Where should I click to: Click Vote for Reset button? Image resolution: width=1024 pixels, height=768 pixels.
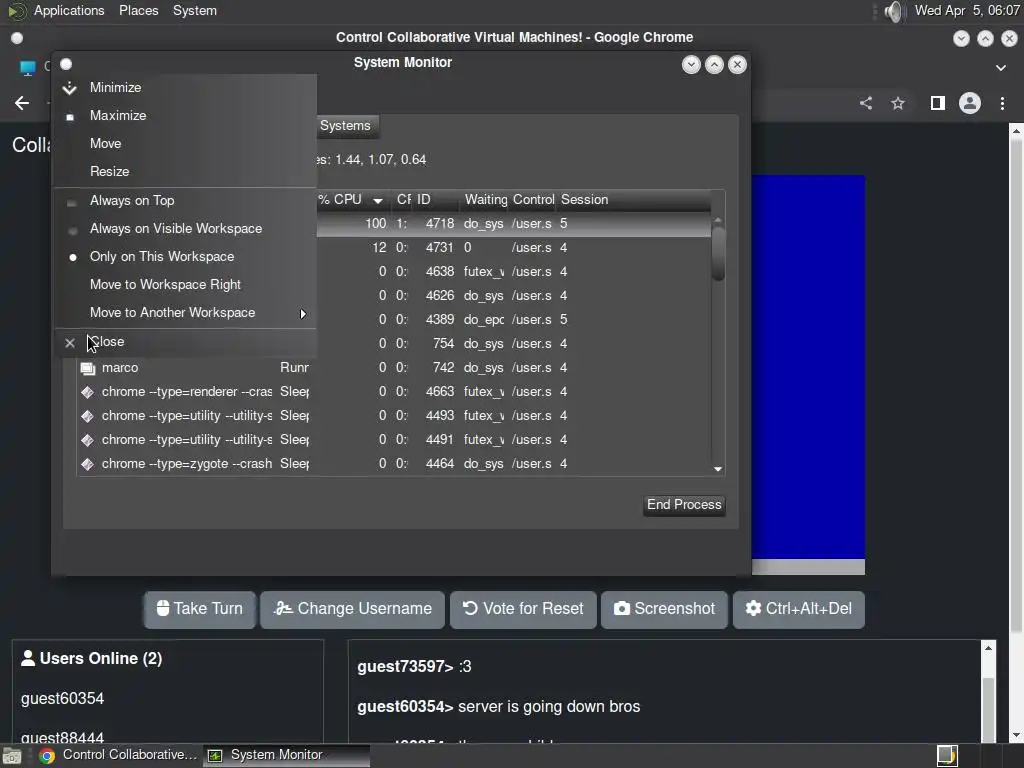pyautogui.click(x=523, y=609)
